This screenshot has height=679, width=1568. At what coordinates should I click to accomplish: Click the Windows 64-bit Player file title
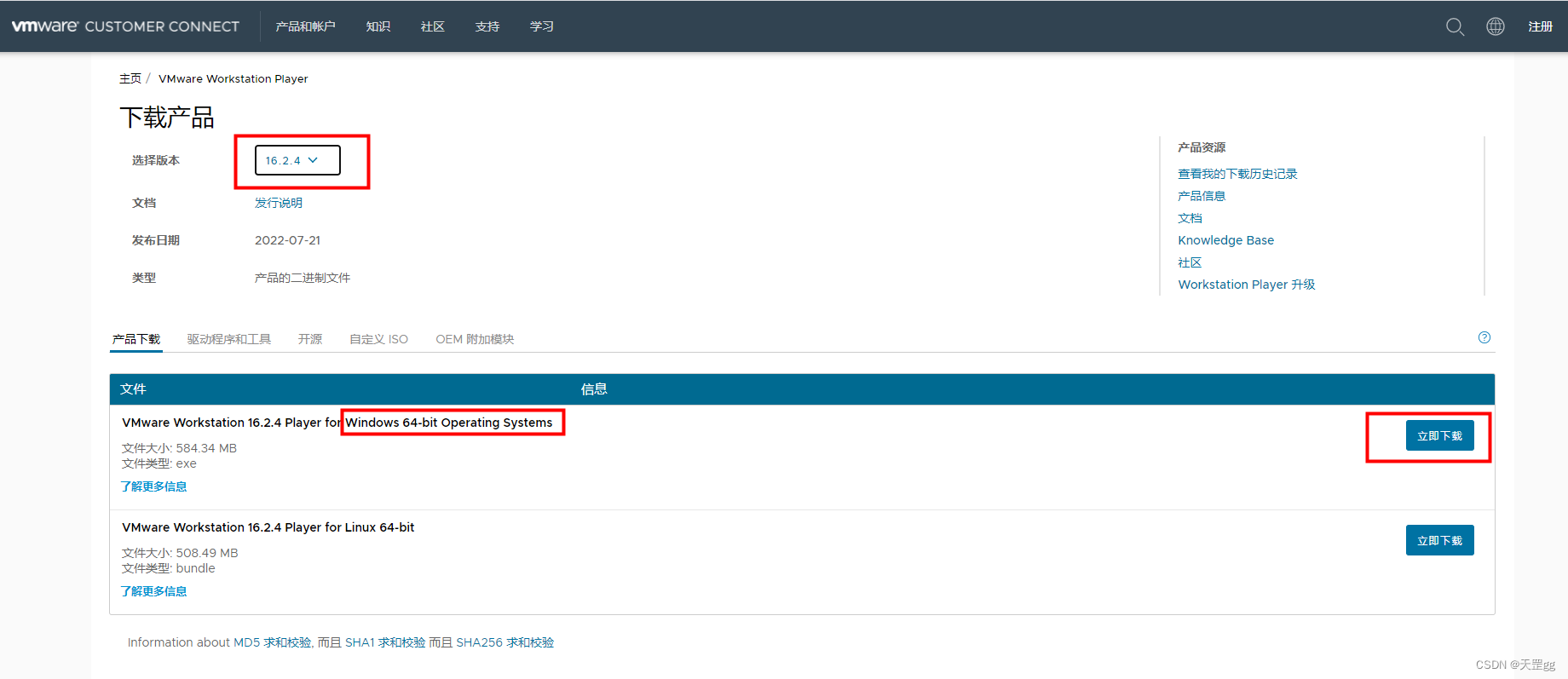click(337, 423)
